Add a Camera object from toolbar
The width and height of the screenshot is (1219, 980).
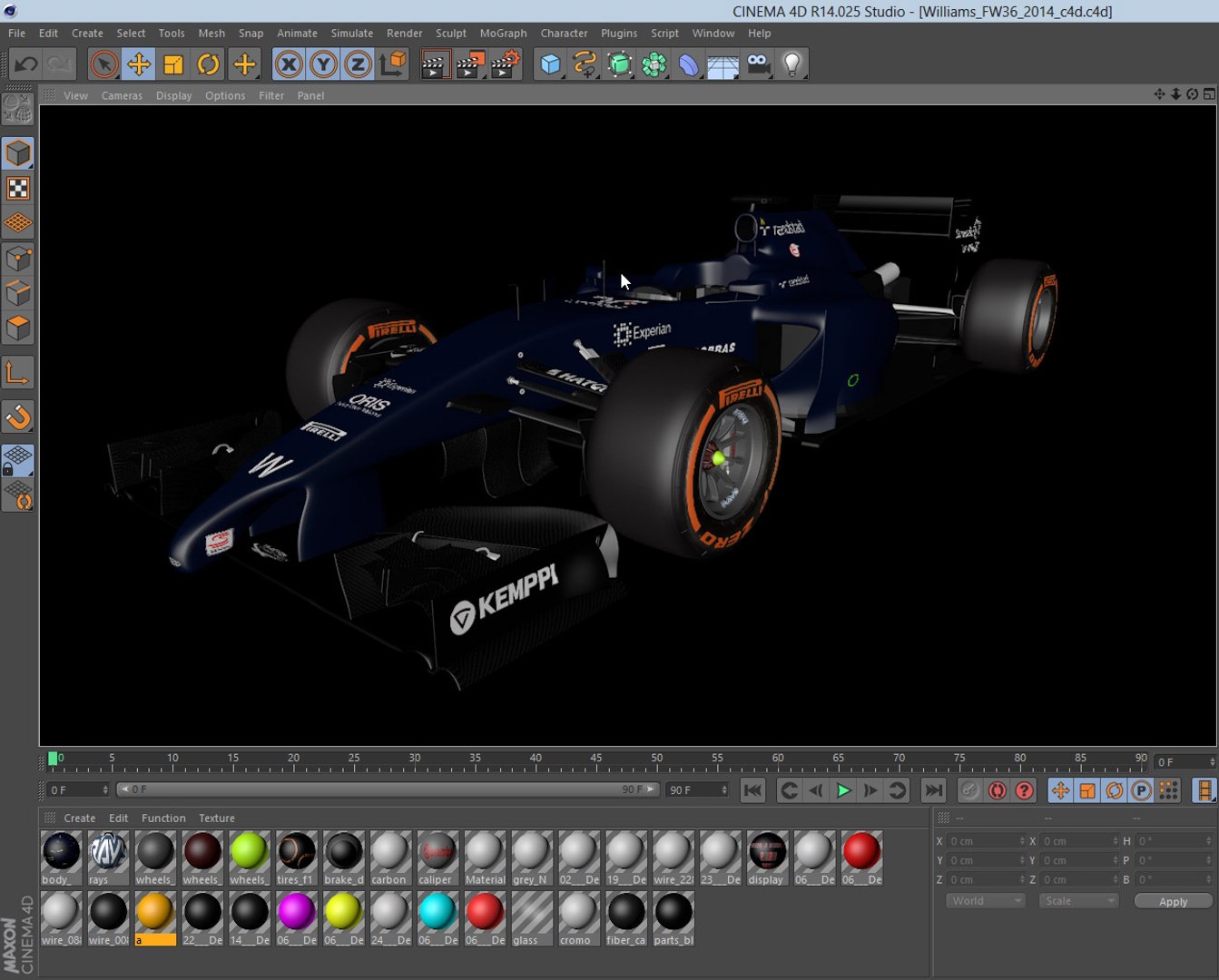point(758,64)
